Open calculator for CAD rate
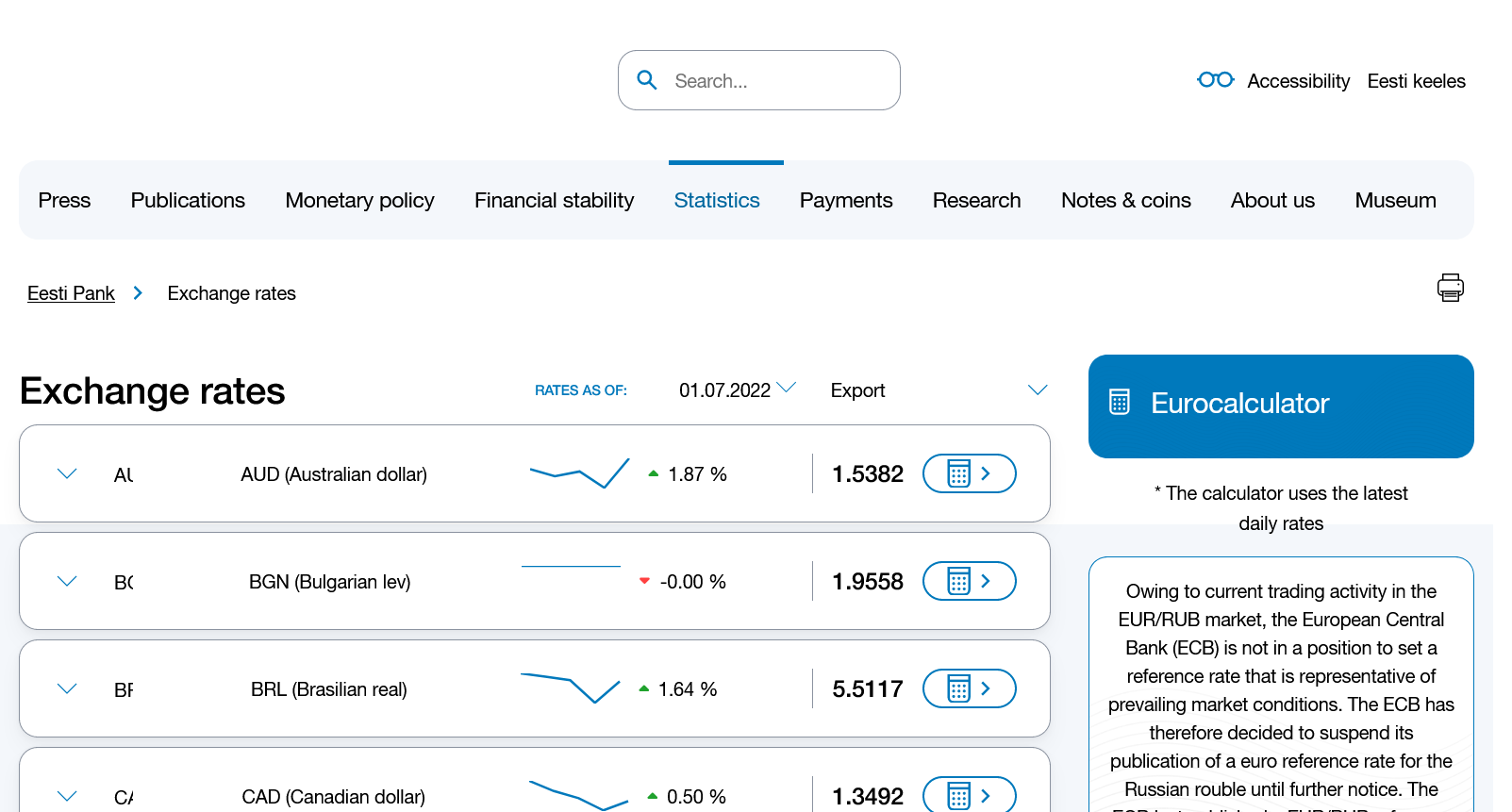 969,795
